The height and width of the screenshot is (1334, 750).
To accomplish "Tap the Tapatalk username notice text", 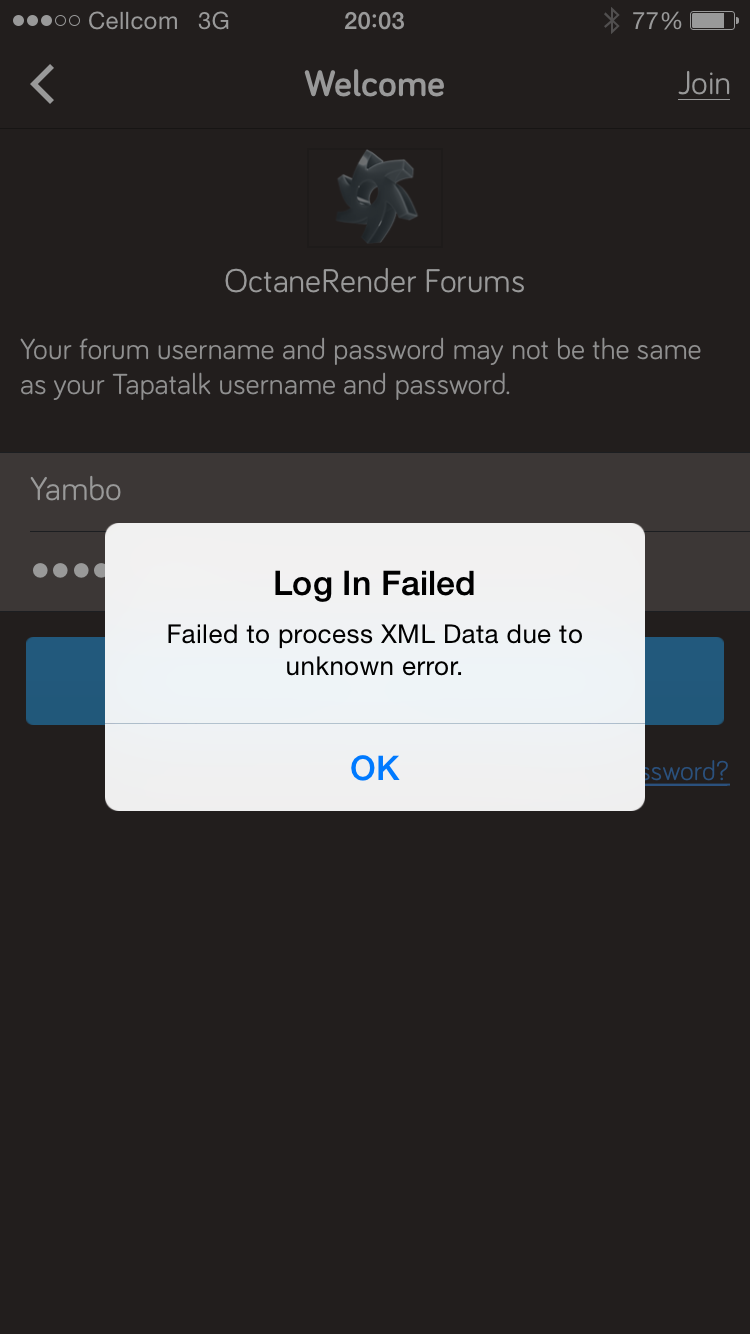I will [x=361, y=367].
